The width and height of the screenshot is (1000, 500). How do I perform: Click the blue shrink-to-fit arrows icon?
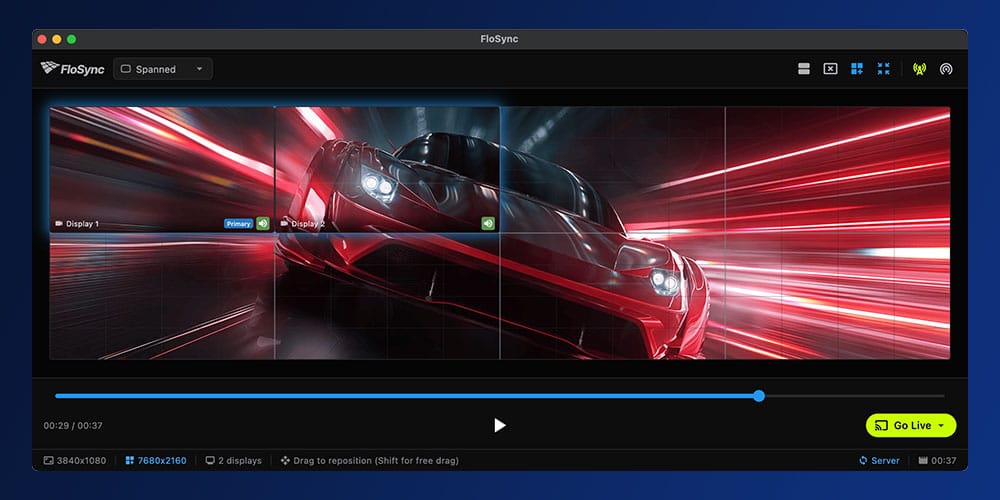883,69
